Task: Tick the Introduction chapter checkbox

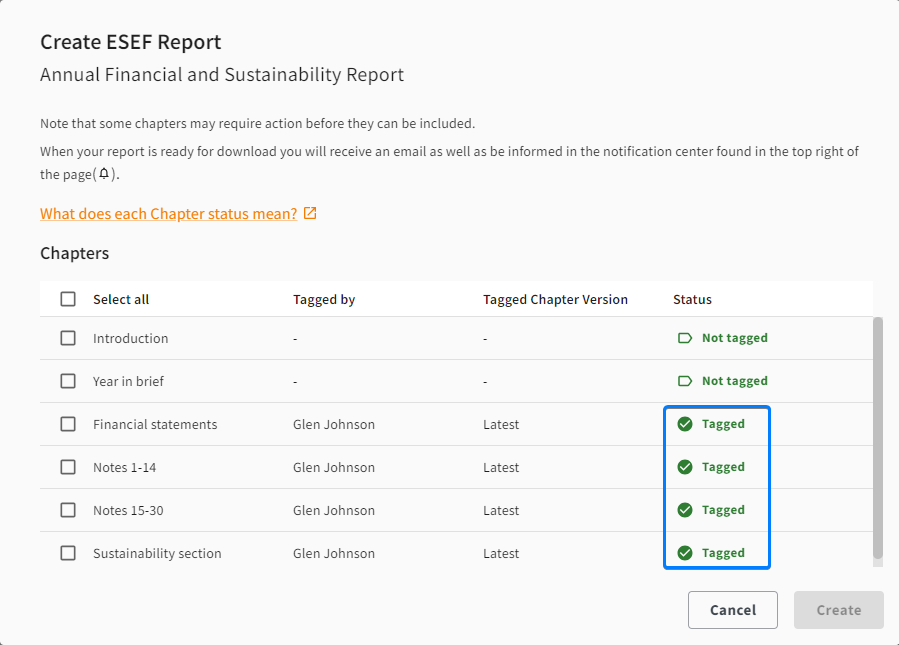Action: point(68,338)
